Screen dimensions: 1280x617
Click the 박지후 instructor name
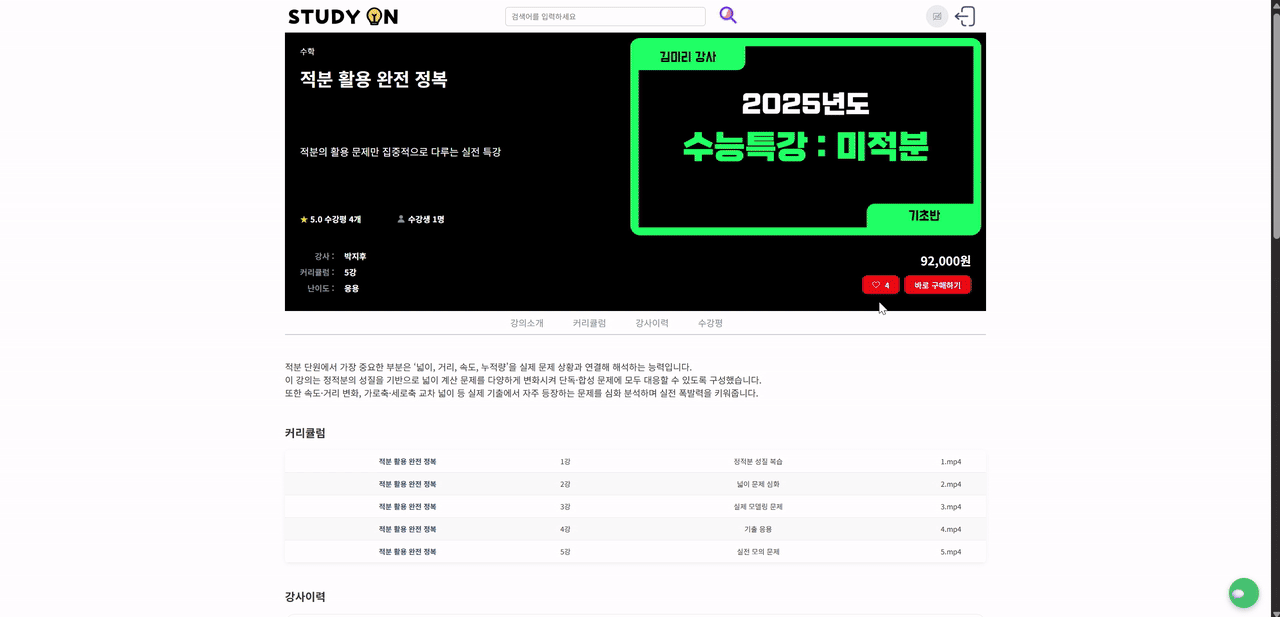tap(355, 256)
